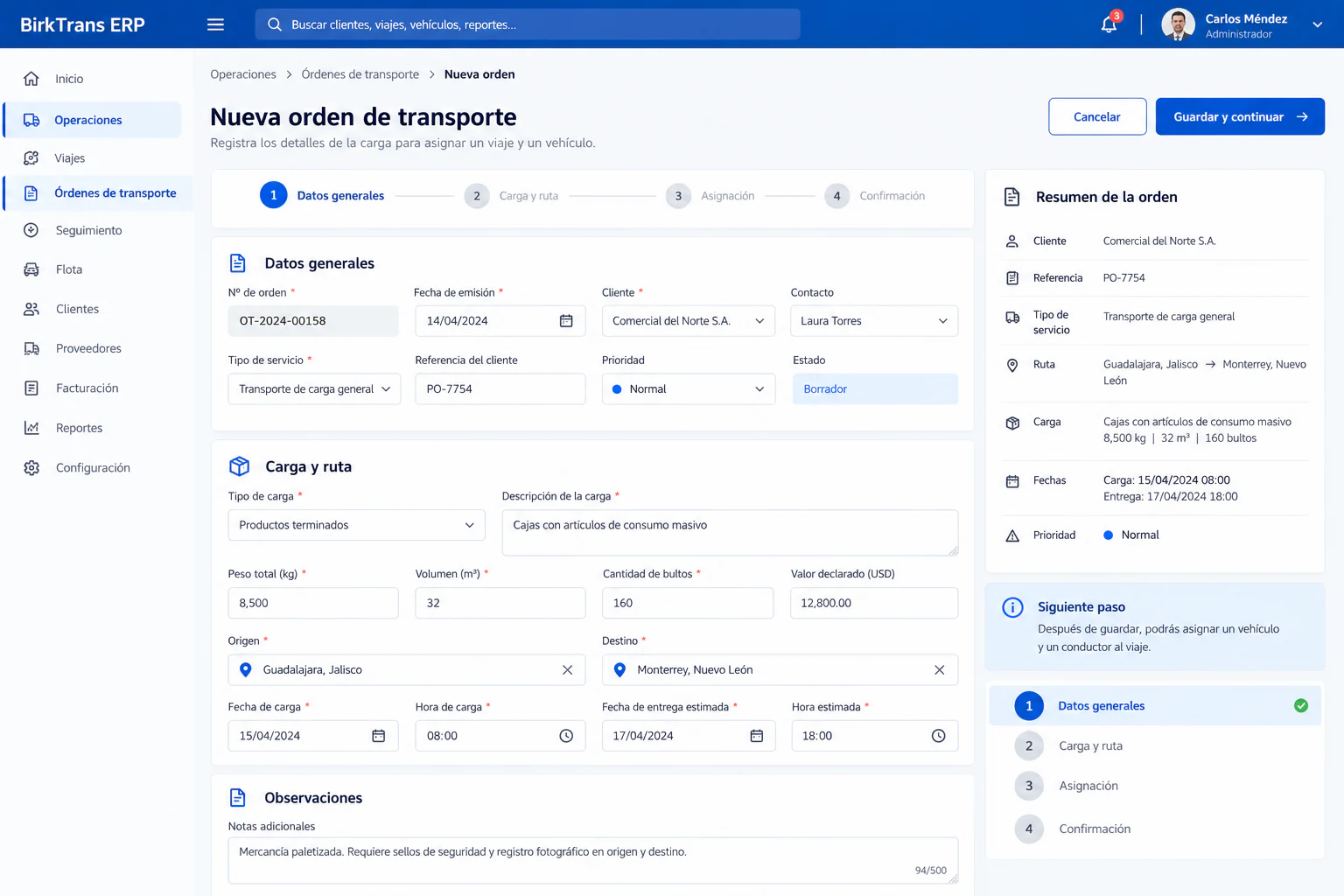This screenshot has height=896, width=1344.
Task: Click the Flota vehicle icon
Action: (x=31, y=269)
